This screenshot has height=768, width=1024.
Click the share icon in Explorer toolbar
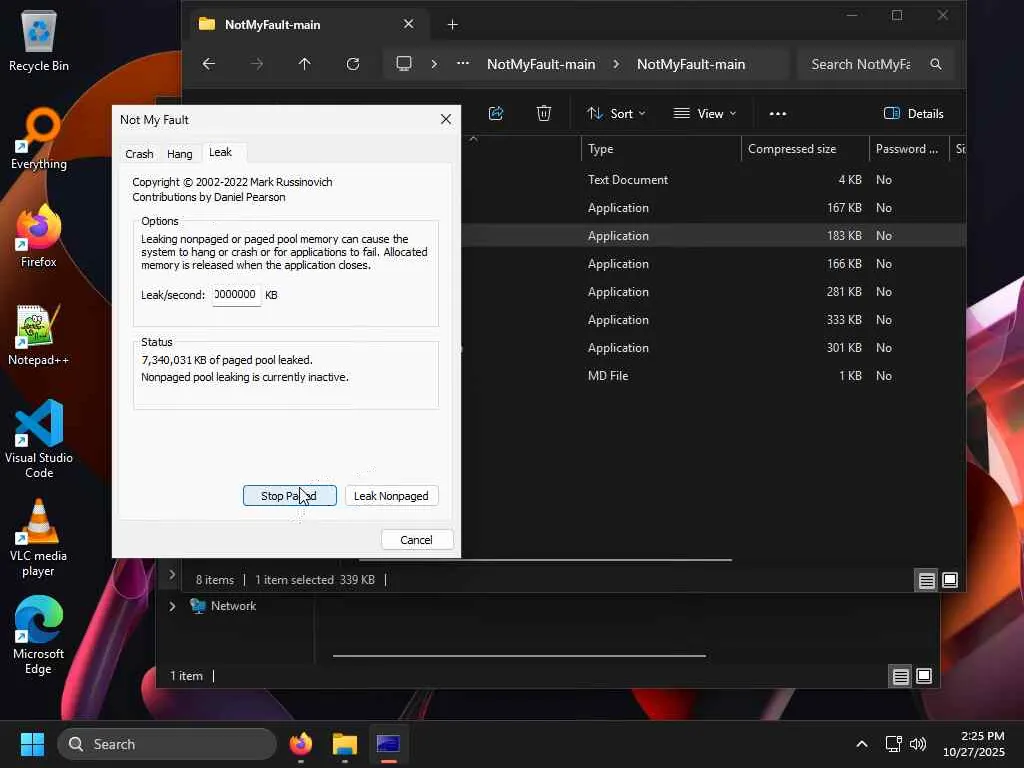point(496,113)
